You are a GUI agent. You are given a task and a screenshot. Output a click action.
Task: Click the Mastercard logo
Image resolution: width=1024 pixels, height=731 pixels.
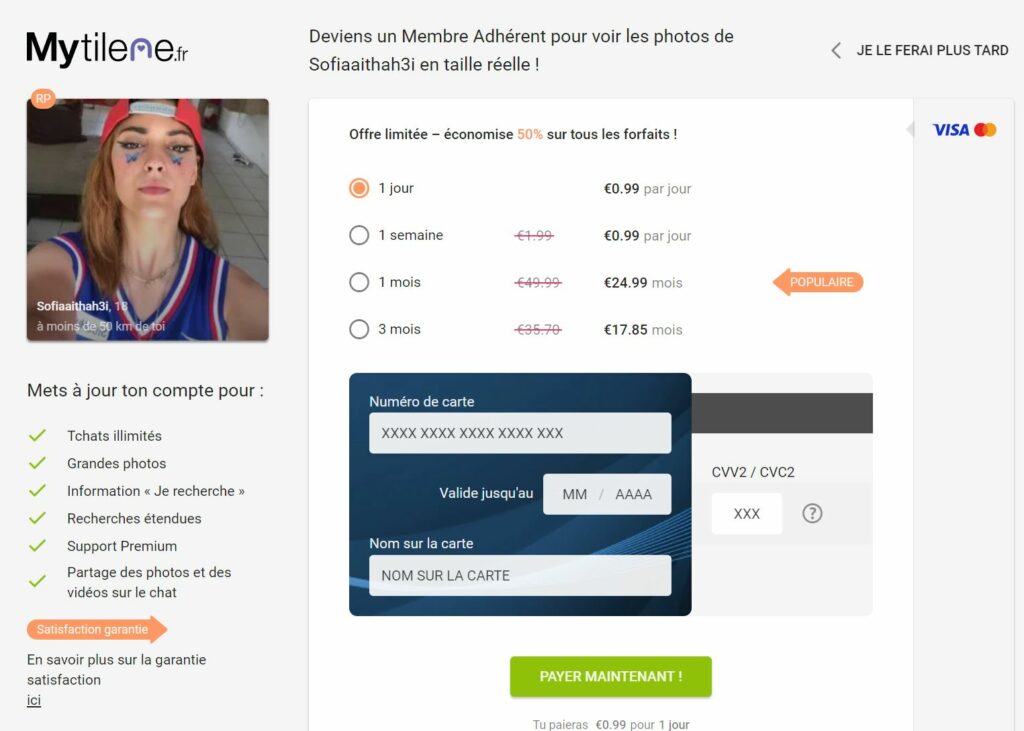(x=985, y=130)
